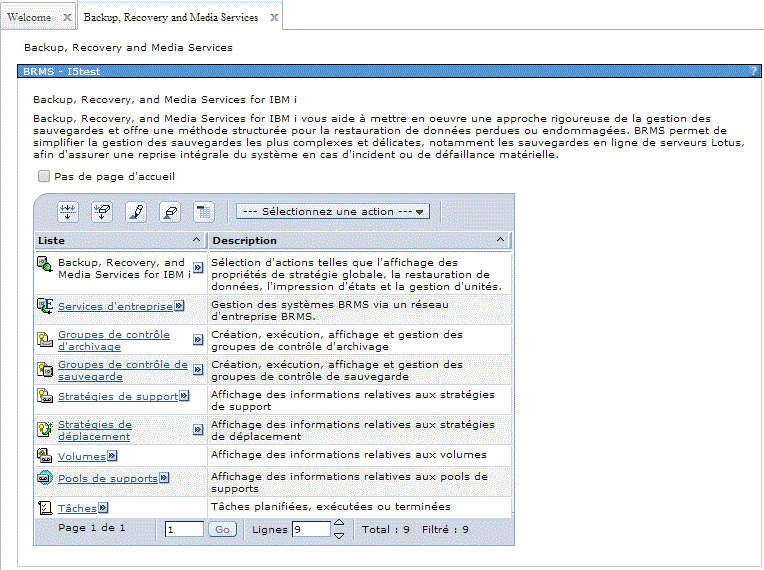Screen dimensions: 764x570
Task: Click the Edit sort pencil icon
Action: (x=136, y=212)
